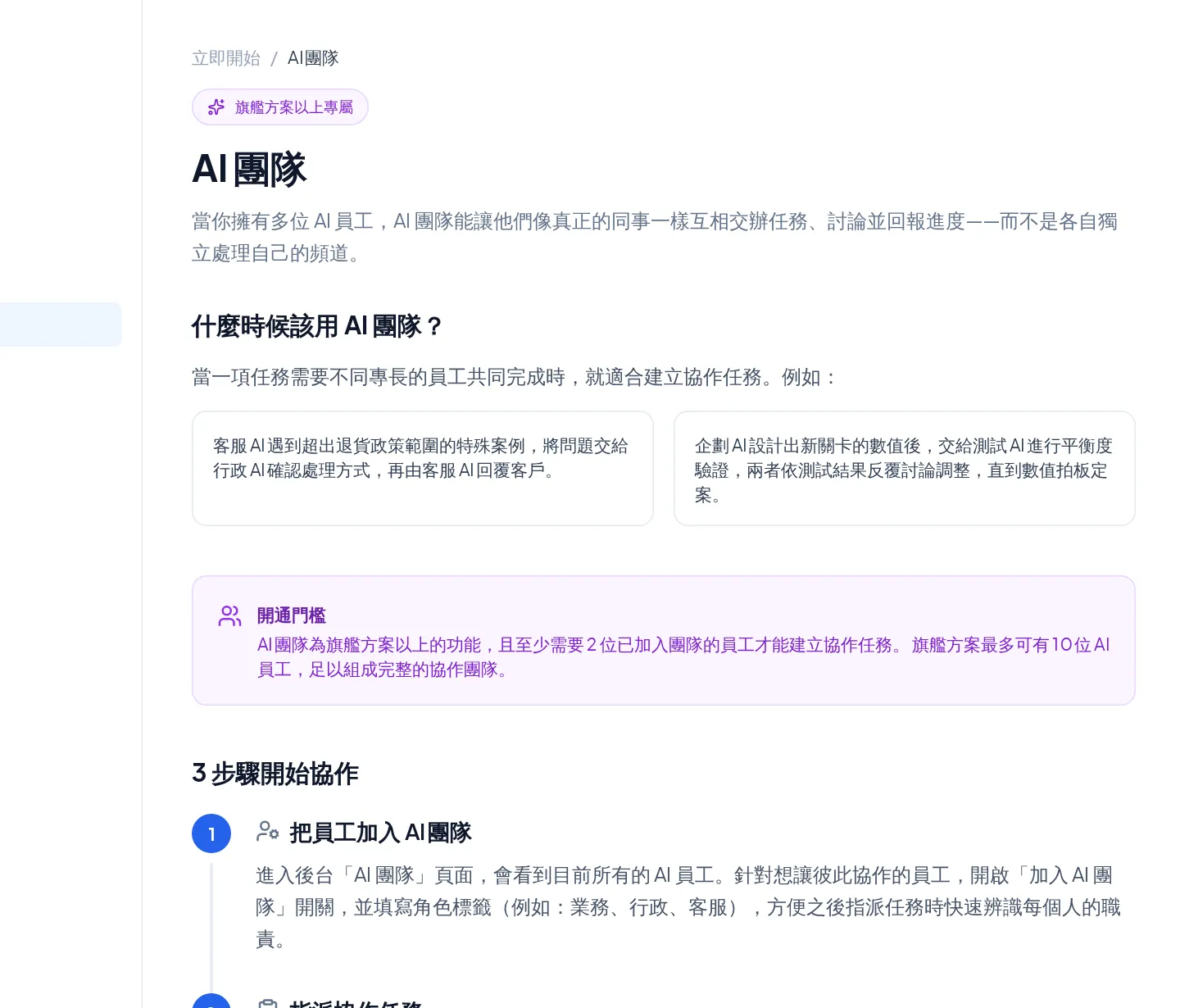Click the 3 步驟開始協作 heading

275,774
